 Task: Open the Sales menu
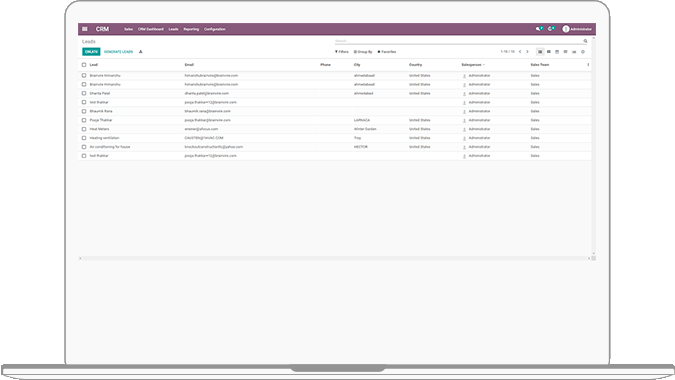click(128, 29)
